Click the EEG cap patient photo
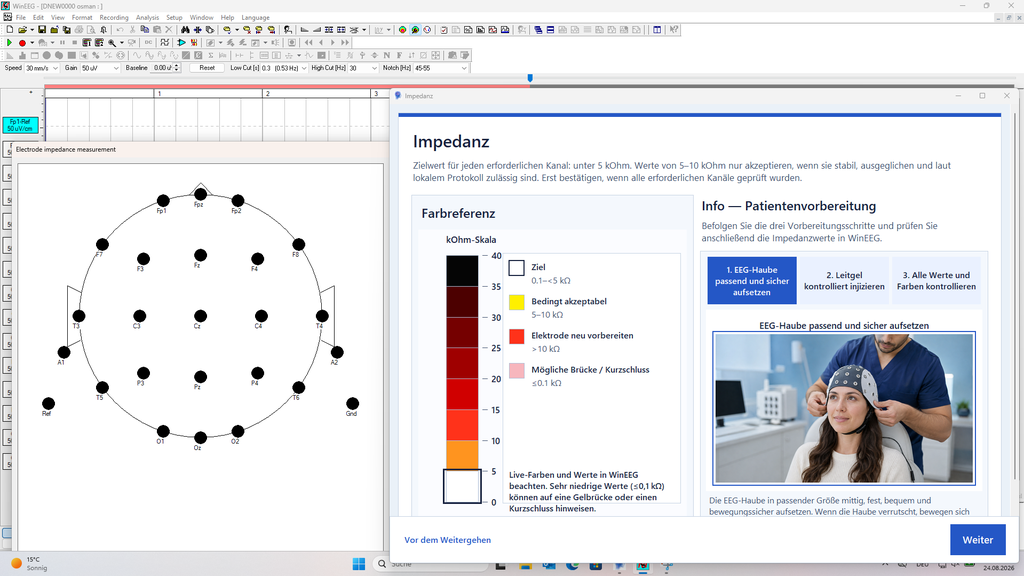Screen dimensions: 1024x576 844,408
